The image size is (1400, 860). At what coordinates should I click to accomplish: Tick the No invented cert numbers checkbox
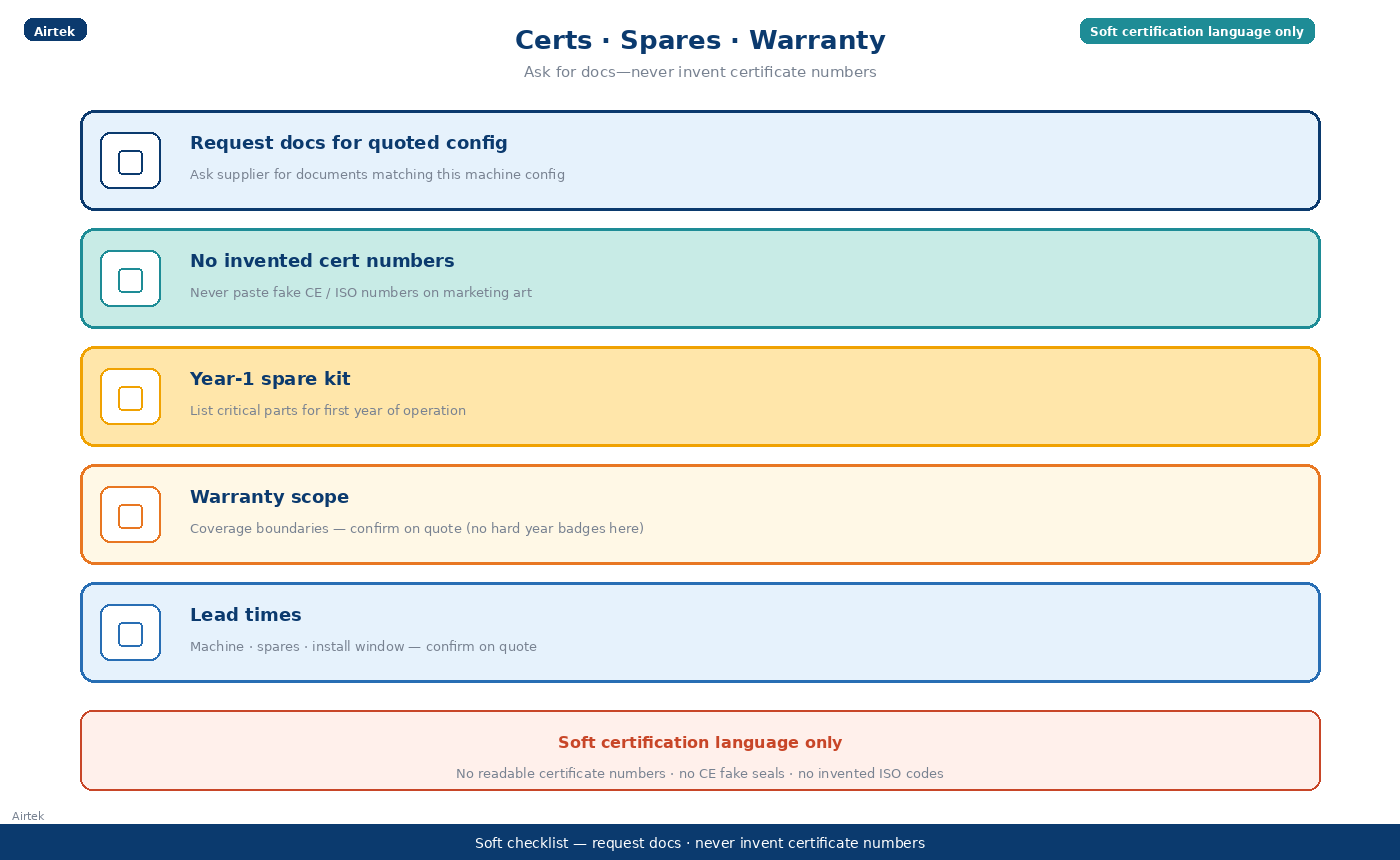[130, 280]
